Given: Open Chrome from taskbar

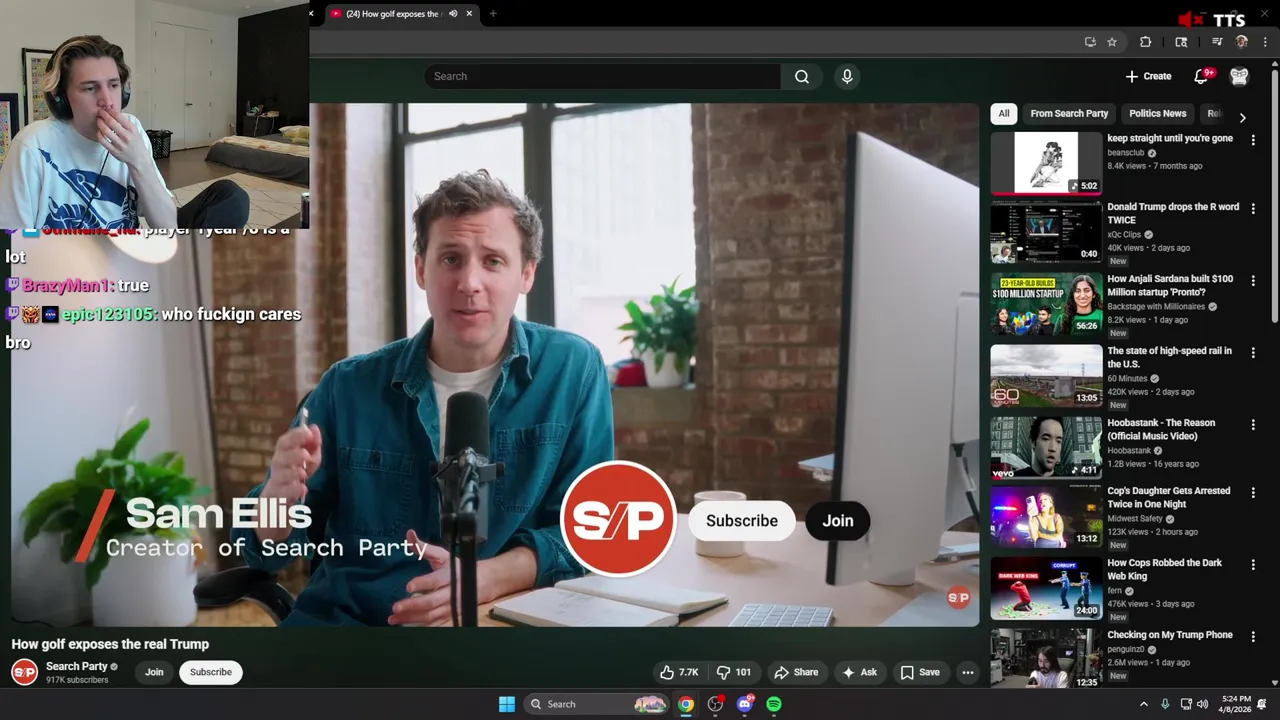Looking at the screenshot, I should tap(686, 704).
